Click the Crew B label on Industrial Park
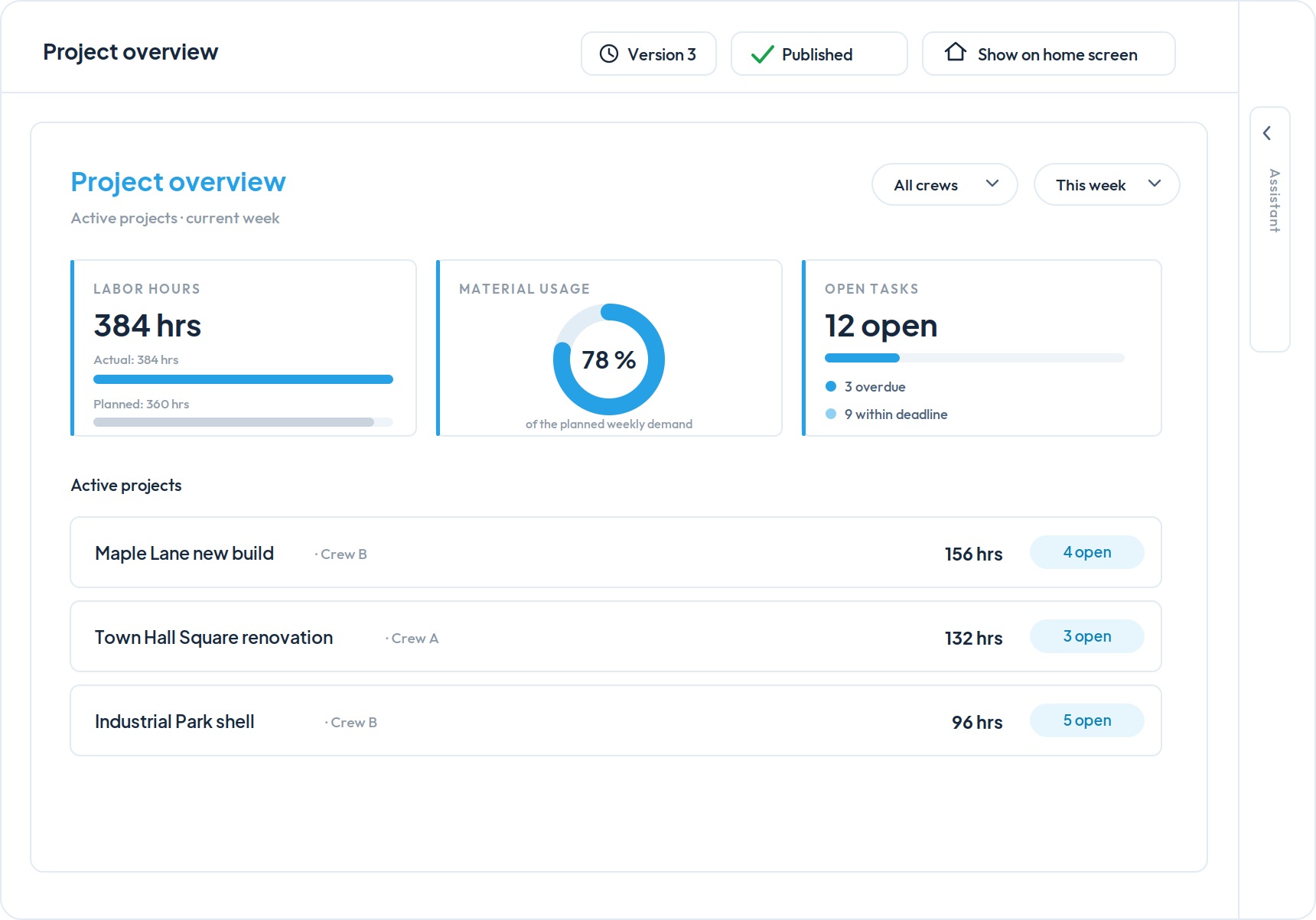 pos(351,723)
